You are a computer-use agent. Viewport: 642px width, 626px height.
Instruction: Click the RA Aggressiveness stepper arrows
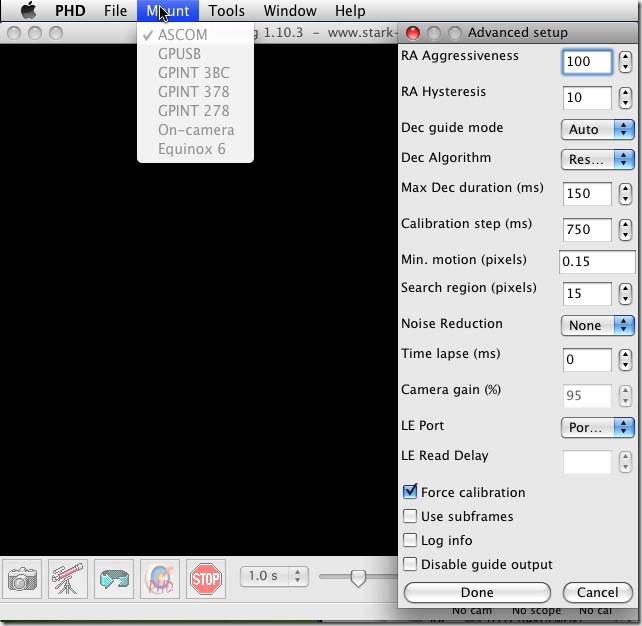point(625,62)
